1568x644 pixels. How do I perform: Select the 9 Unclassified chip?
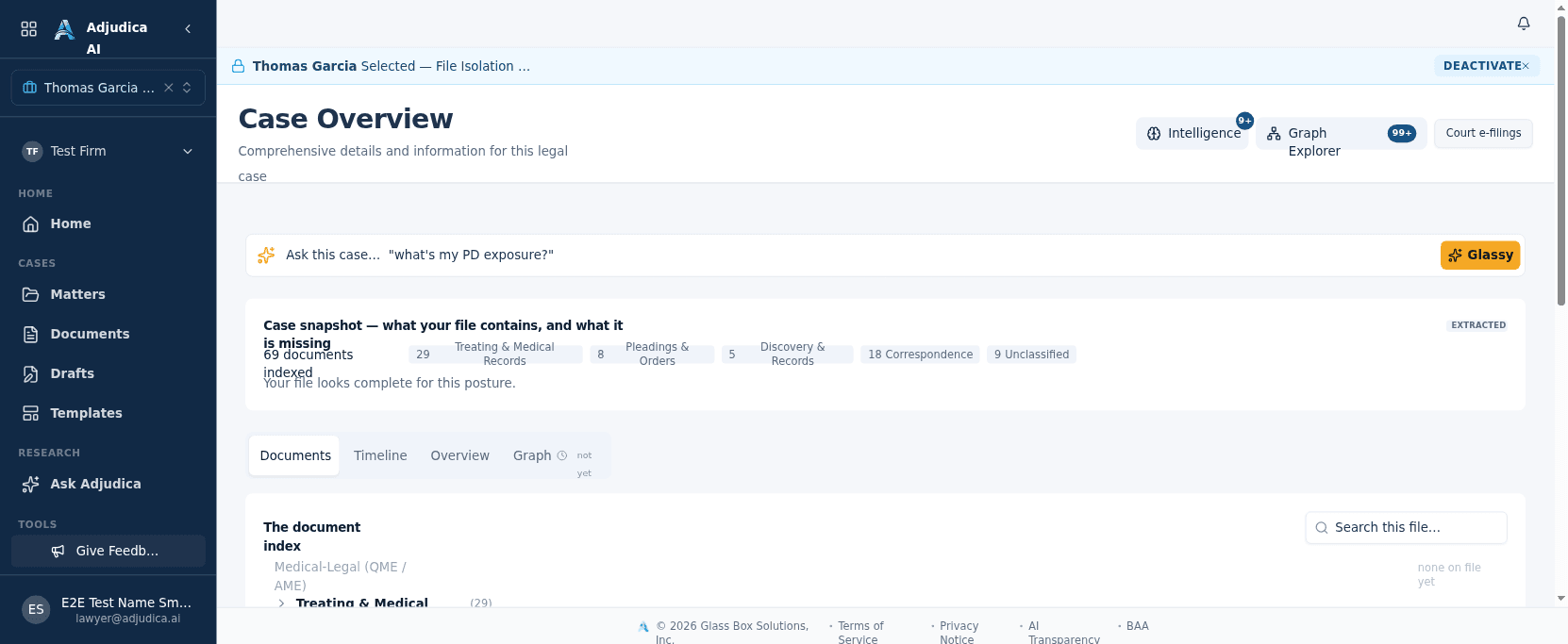pyautogui.click(x=1031, y=355)
